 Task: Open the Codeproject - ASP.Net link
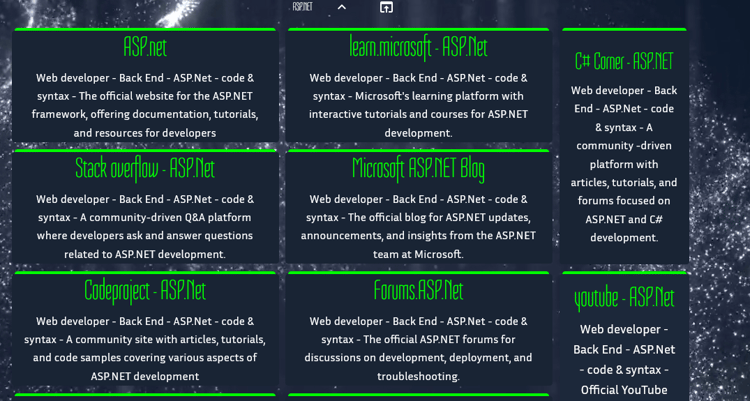[x=145, y=290]
